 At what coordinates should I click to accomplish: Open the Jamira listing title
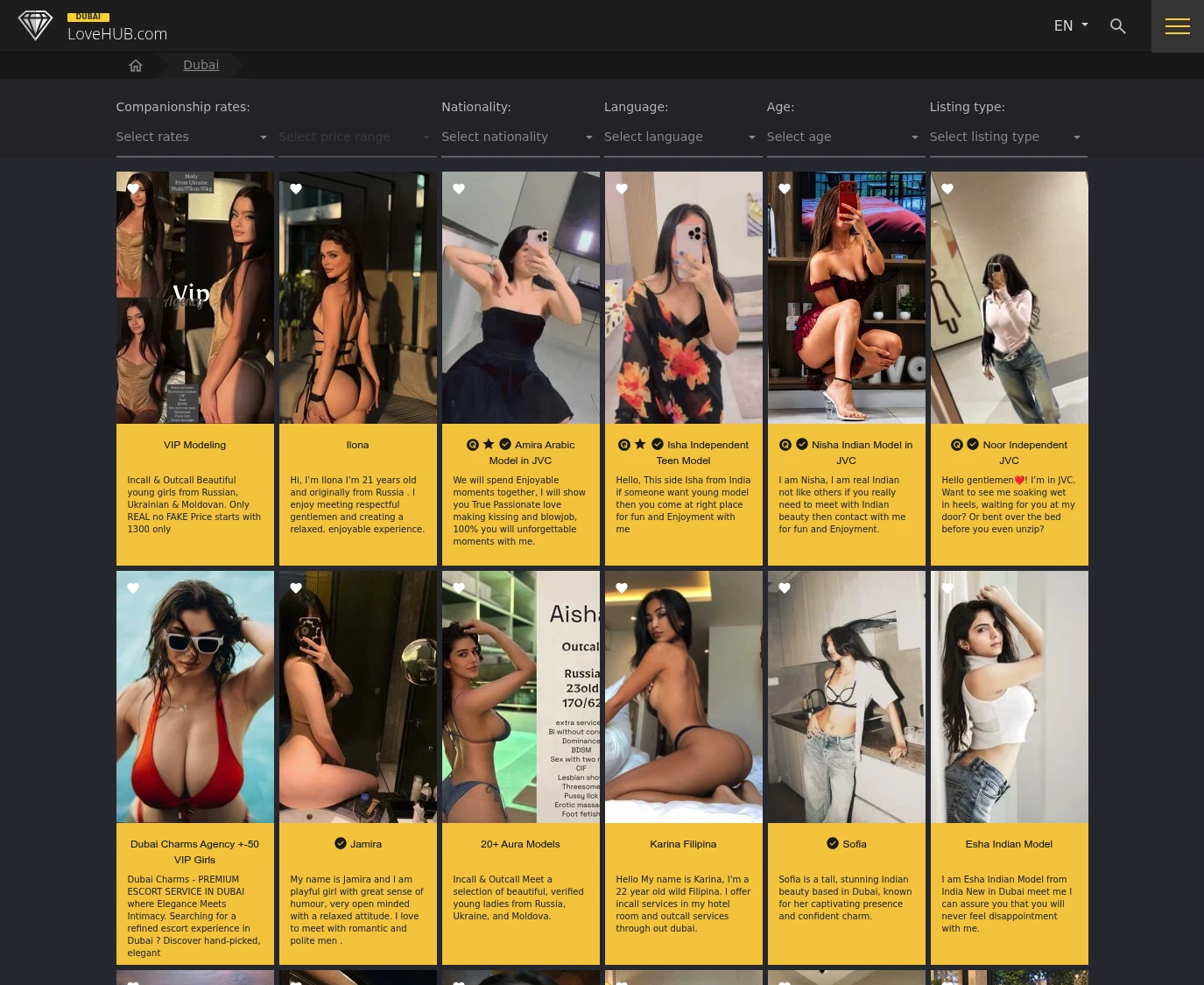tap(366, 844)
